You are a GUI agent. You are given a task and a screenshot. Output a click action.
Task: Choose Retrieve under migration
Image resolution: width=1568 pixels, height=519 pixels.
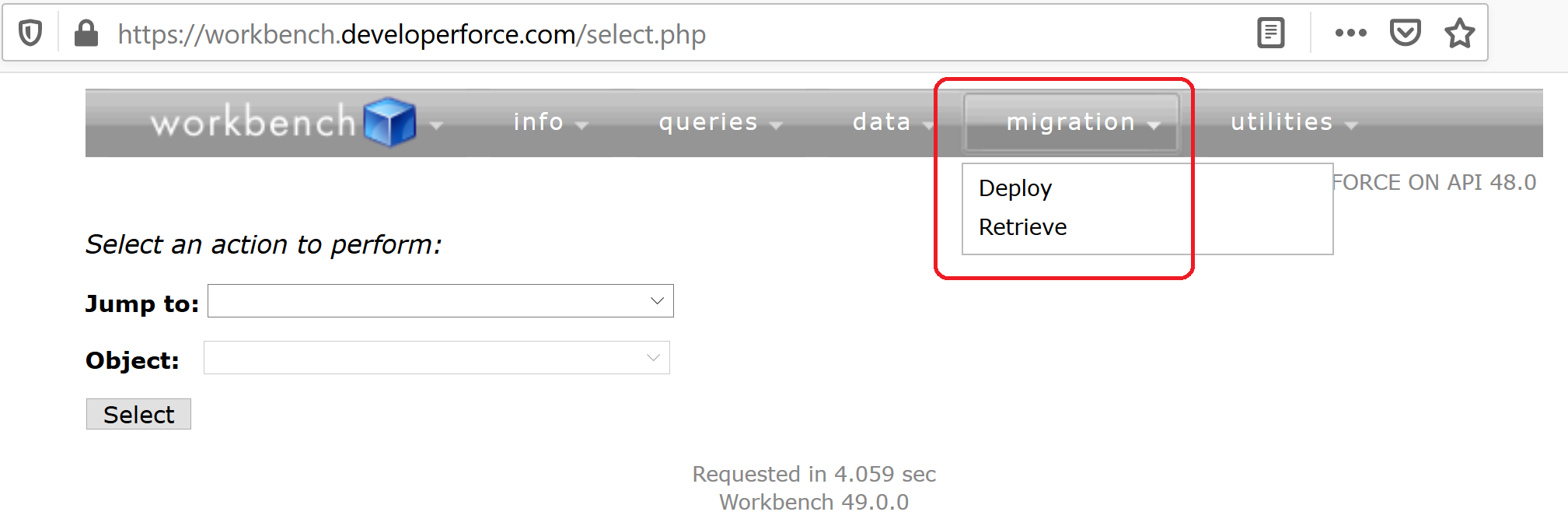1021,227
